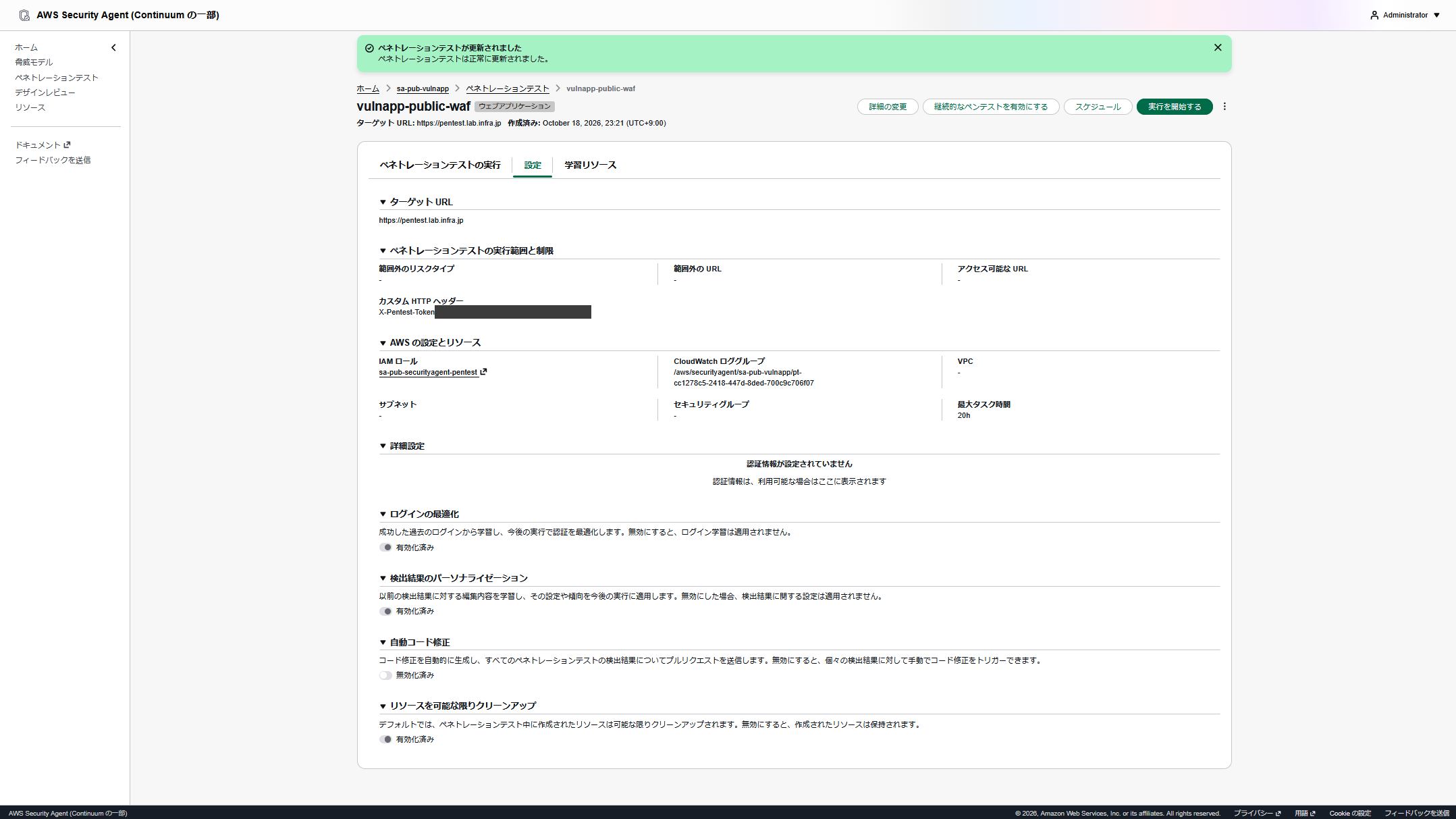The width and height of the screenshot is (1456, 819).
Task: Click フィードバックを送信 in the sidebar
Action: tap(53, 160)
